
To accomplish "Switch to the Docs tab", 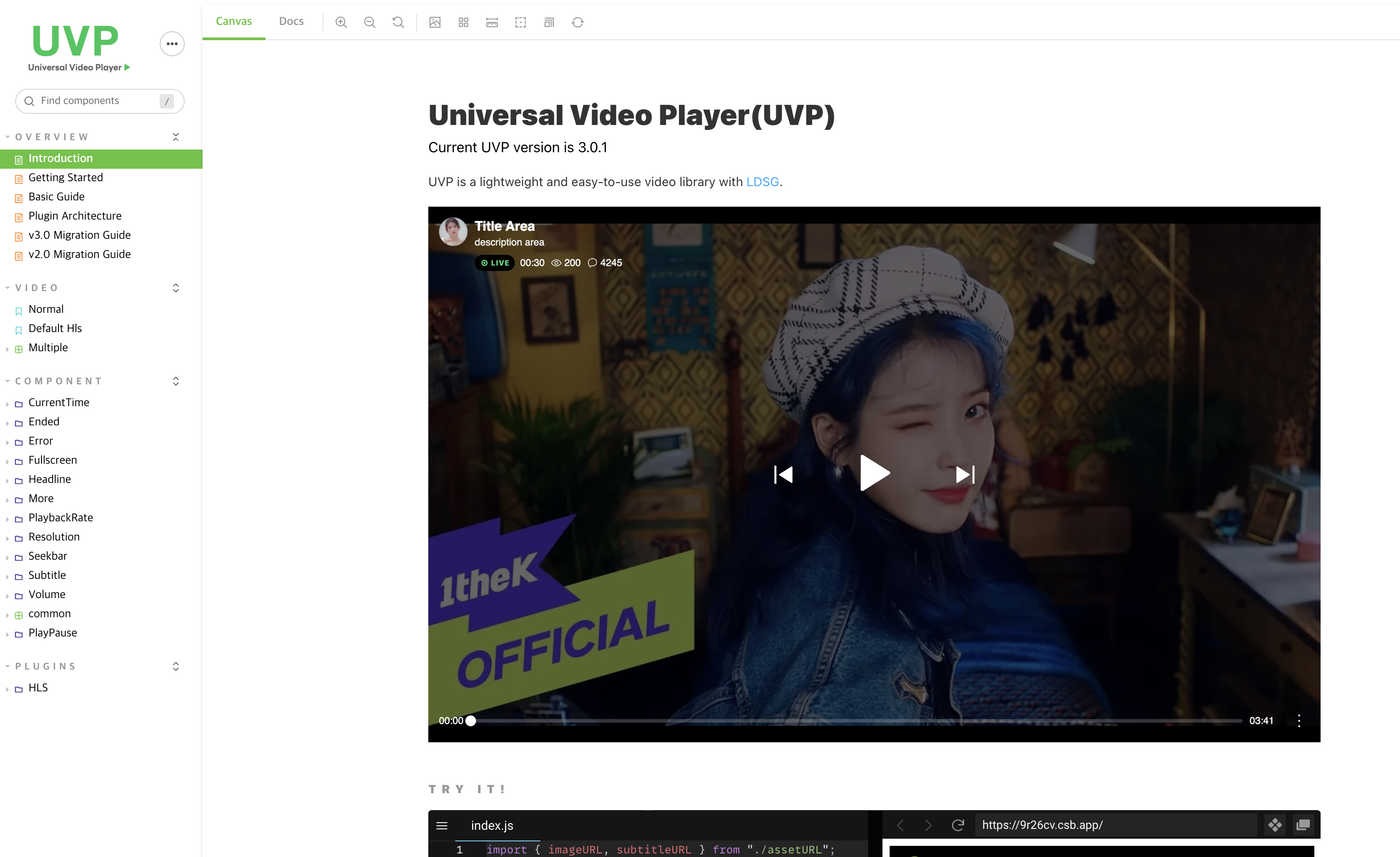I will (x=291, y=21).
